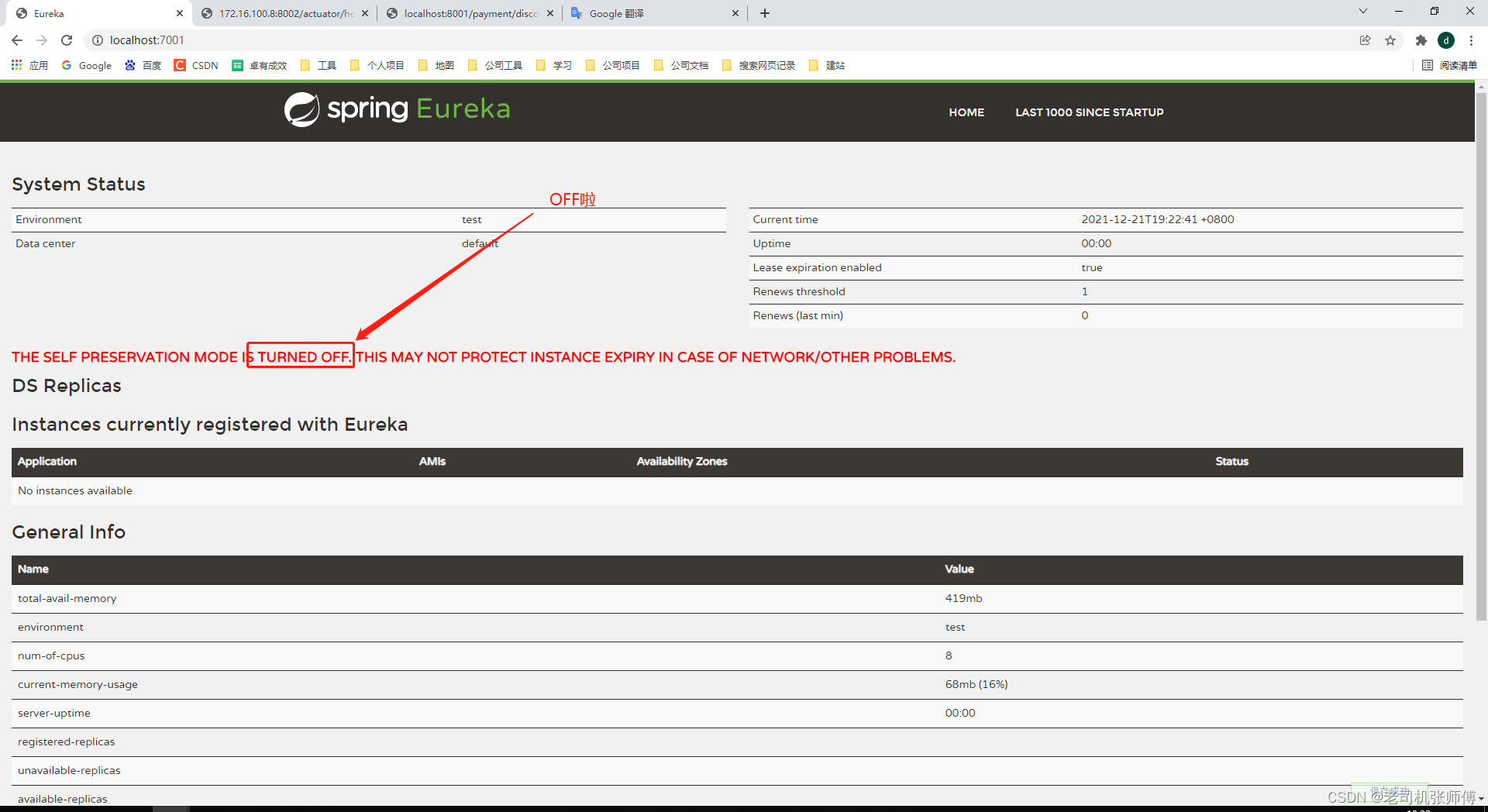
Task: Open the extensions puzzle icon
Action: coord(1421,40)
